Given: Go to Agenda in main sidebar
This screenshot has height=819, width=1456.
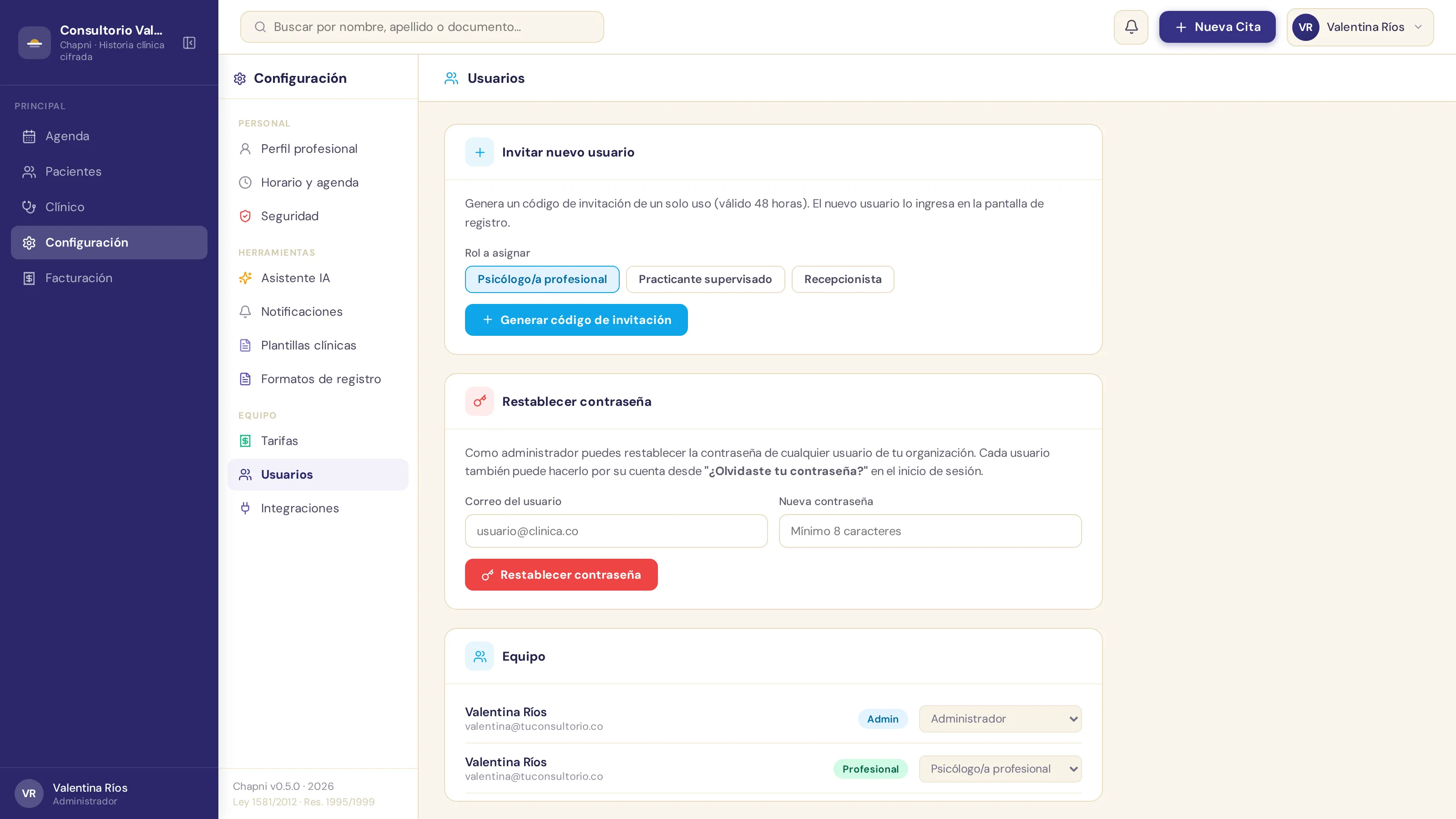Looking at the screenshot, I should 109,136.
